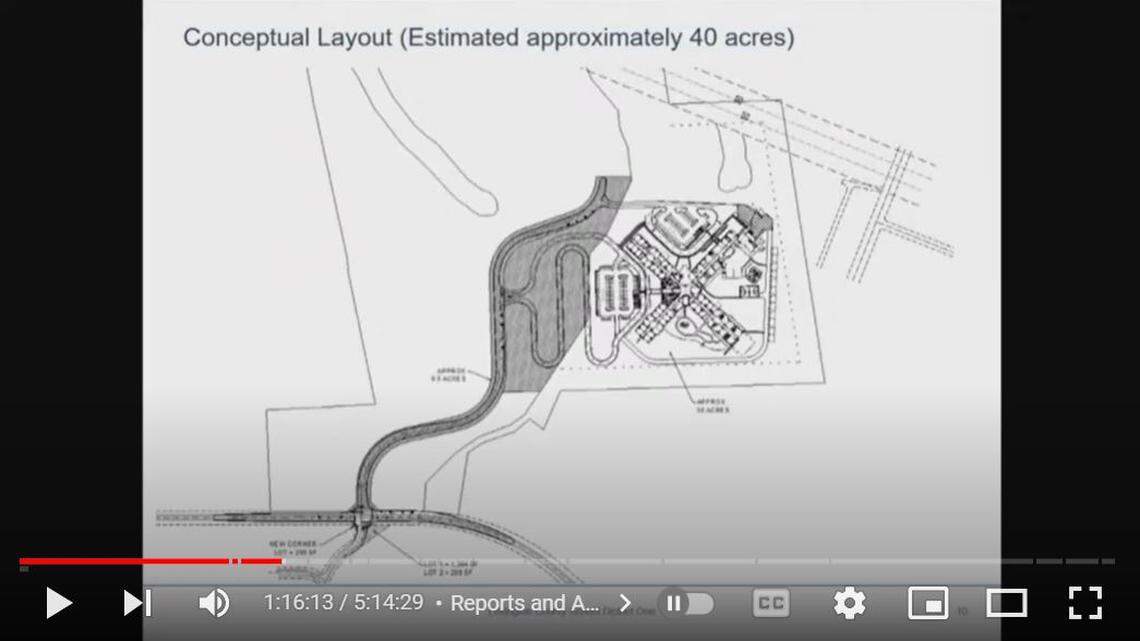This screenshot has width=1140, height=641.
Task: Toggle the autoplay switch
Action: tap(688, 603)
